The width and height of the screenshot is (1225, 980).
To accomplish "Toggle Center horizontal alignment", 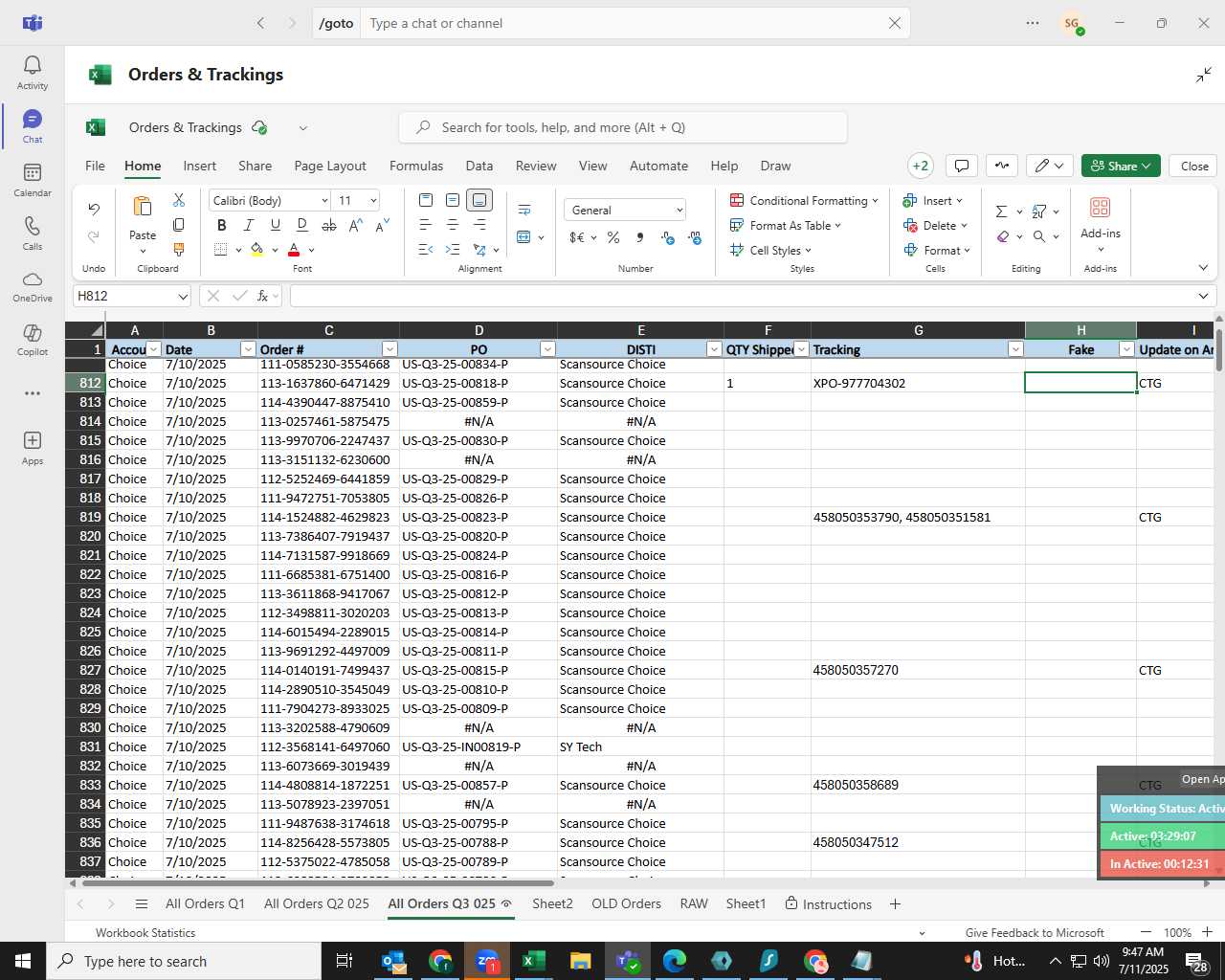I will click(453, 225).
